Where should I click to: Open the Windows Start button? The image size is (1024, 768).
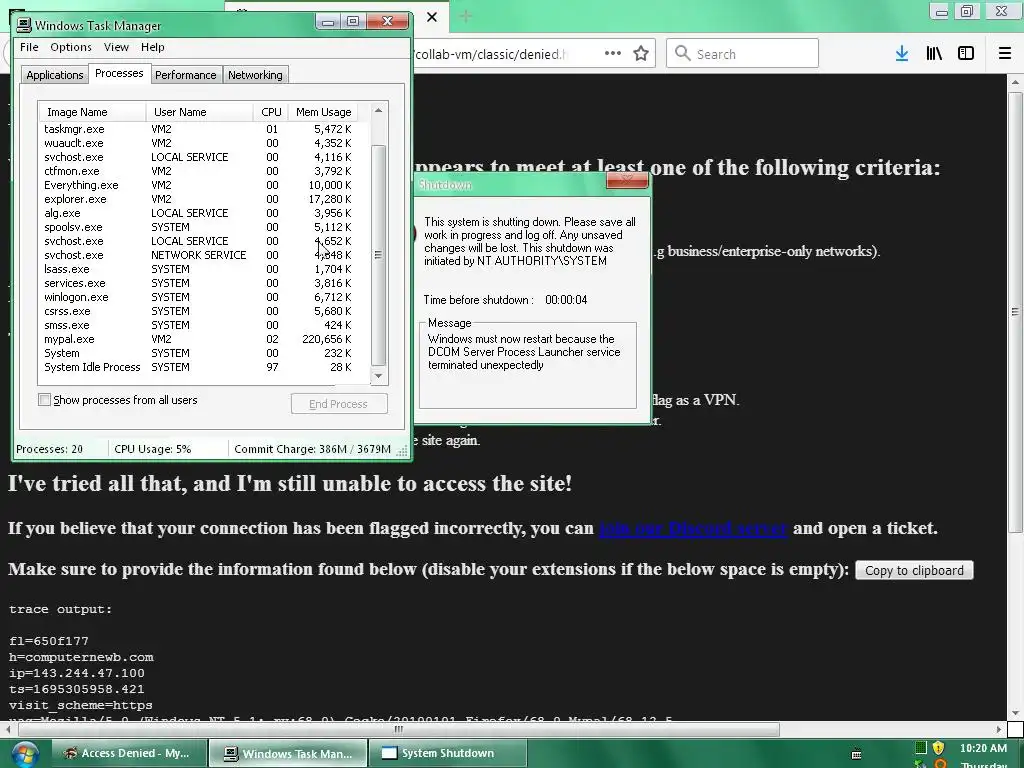pyautogui.click(x=24, y=755)
